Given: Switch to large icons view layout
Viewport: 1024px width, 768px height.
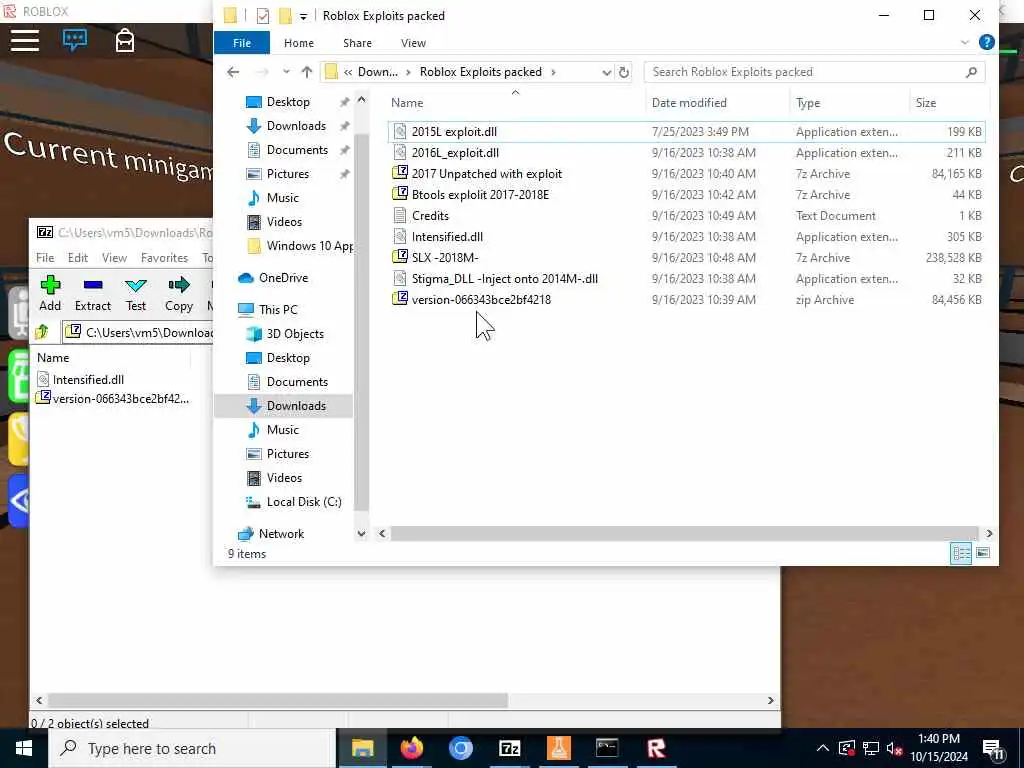Looking at the screenshot, I should (x=982, y=553).
